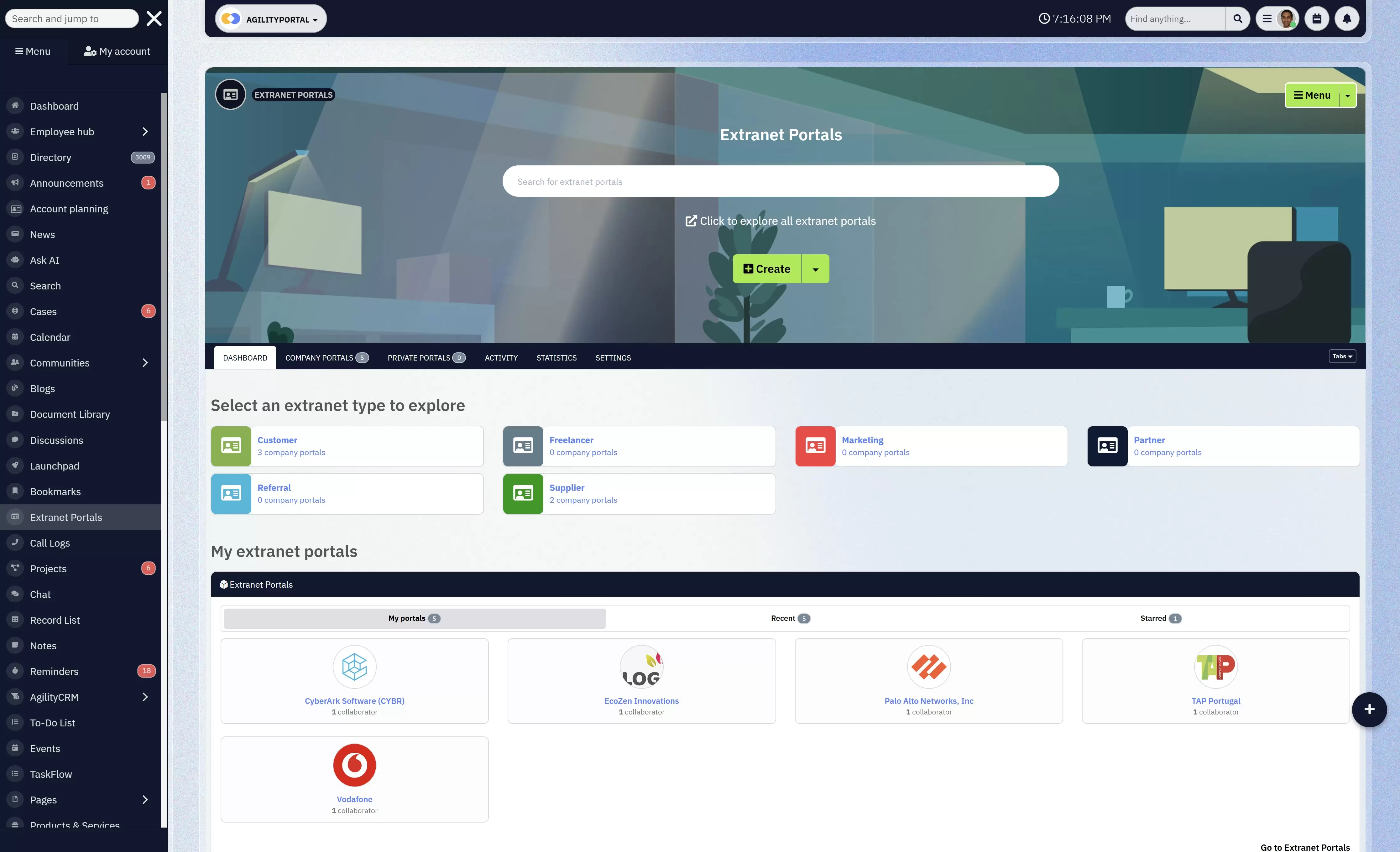This screenshot has width=1400, height=852.
Task: Click the green Create button
Action: (766, 269)
